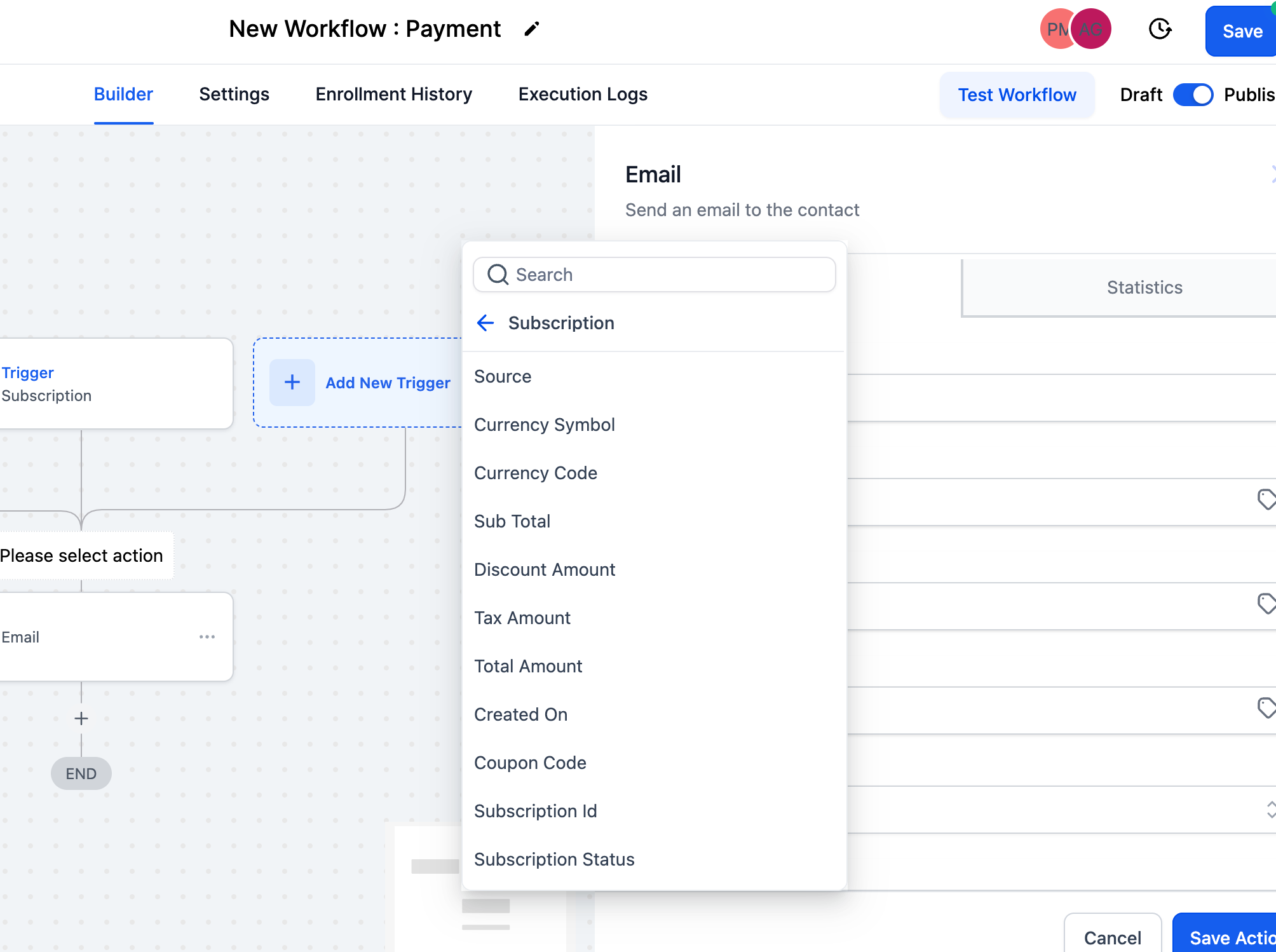This screenshot has width=1276, height=952.
Task: Open the three-dot menu on Email action
Action: tap(207, 637)
